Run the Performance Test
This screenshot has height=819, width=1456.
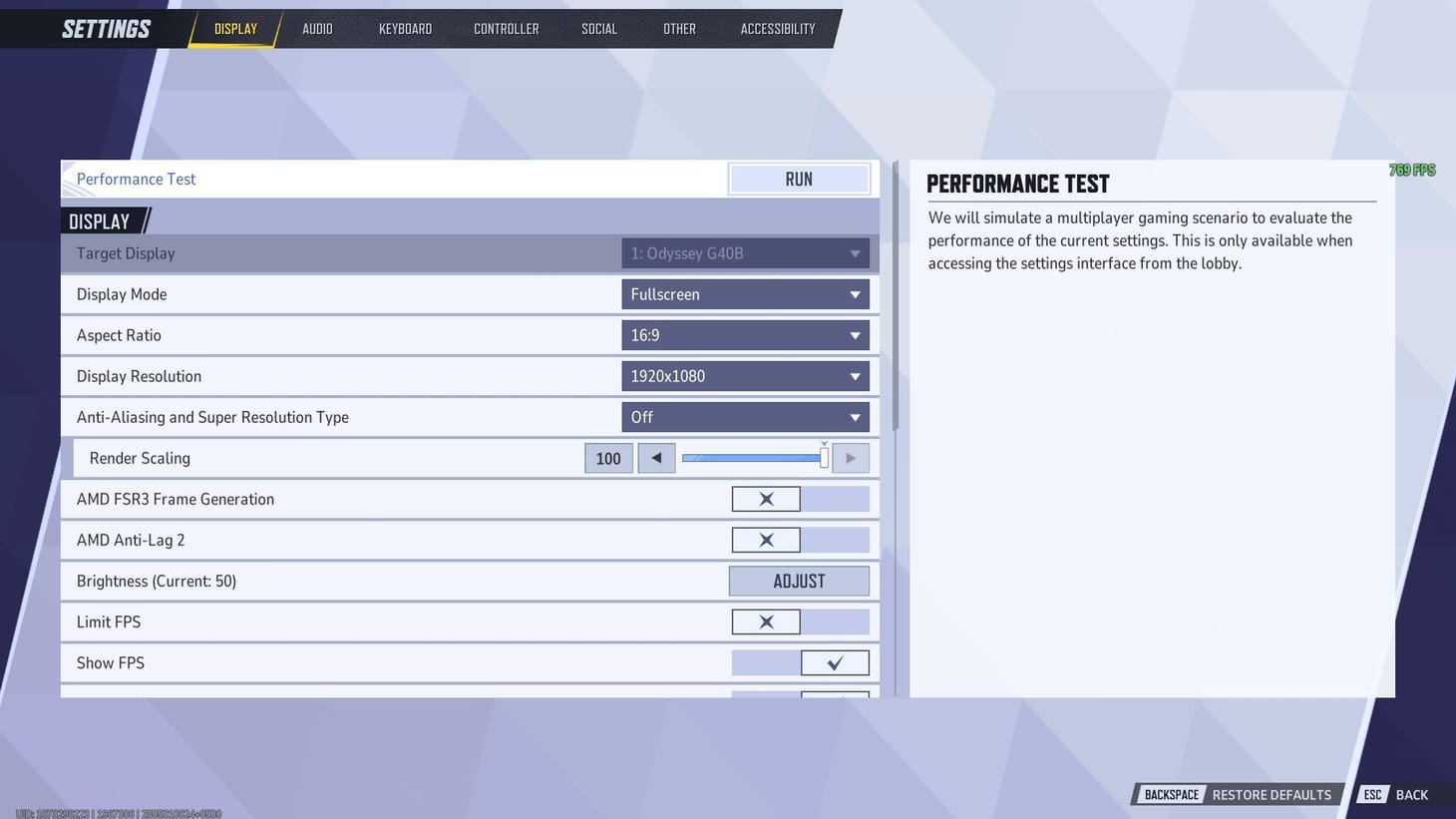[x=798, y=178]
